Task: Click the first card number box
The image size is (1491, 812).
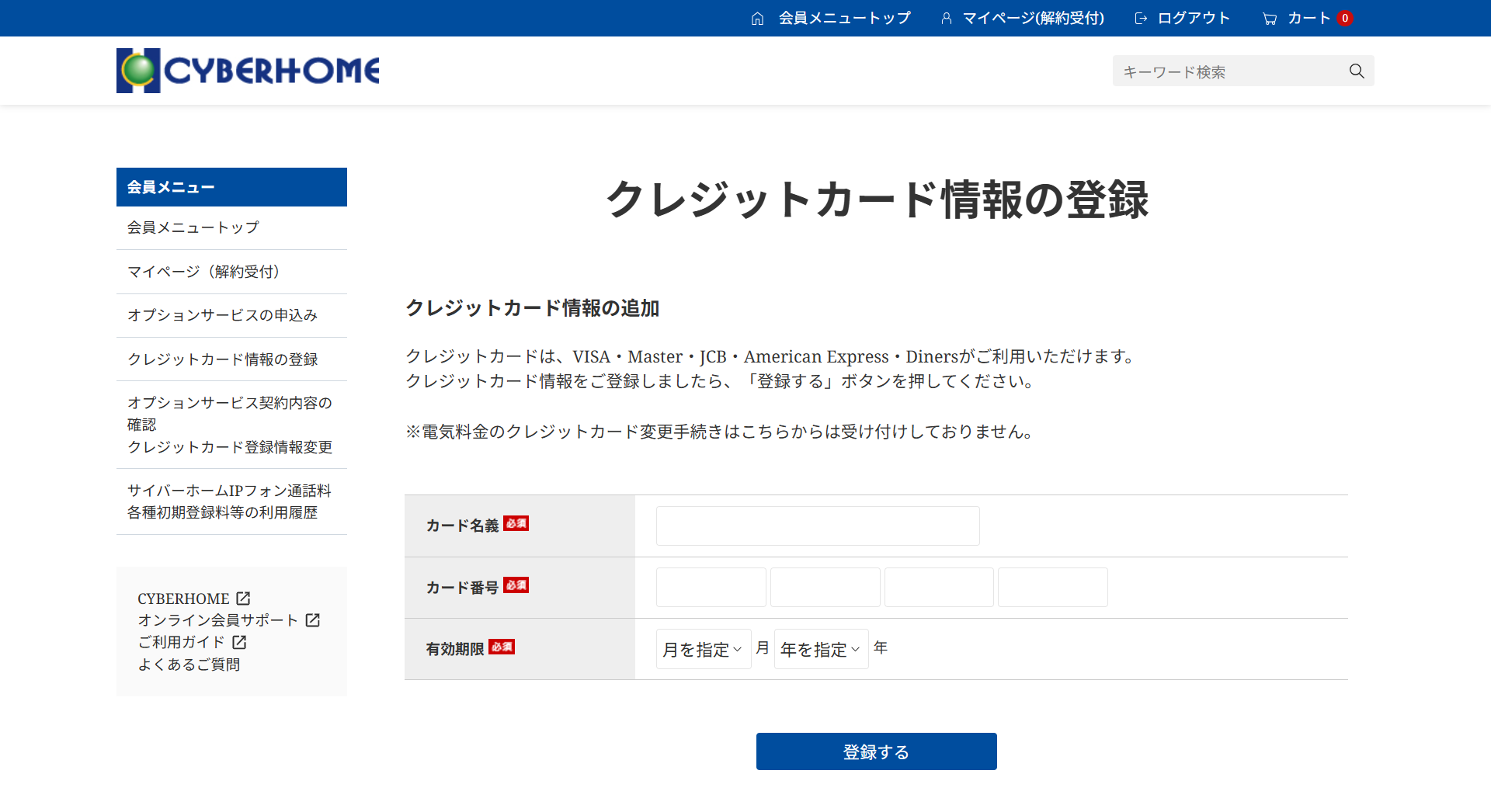Action: point(711,588)
